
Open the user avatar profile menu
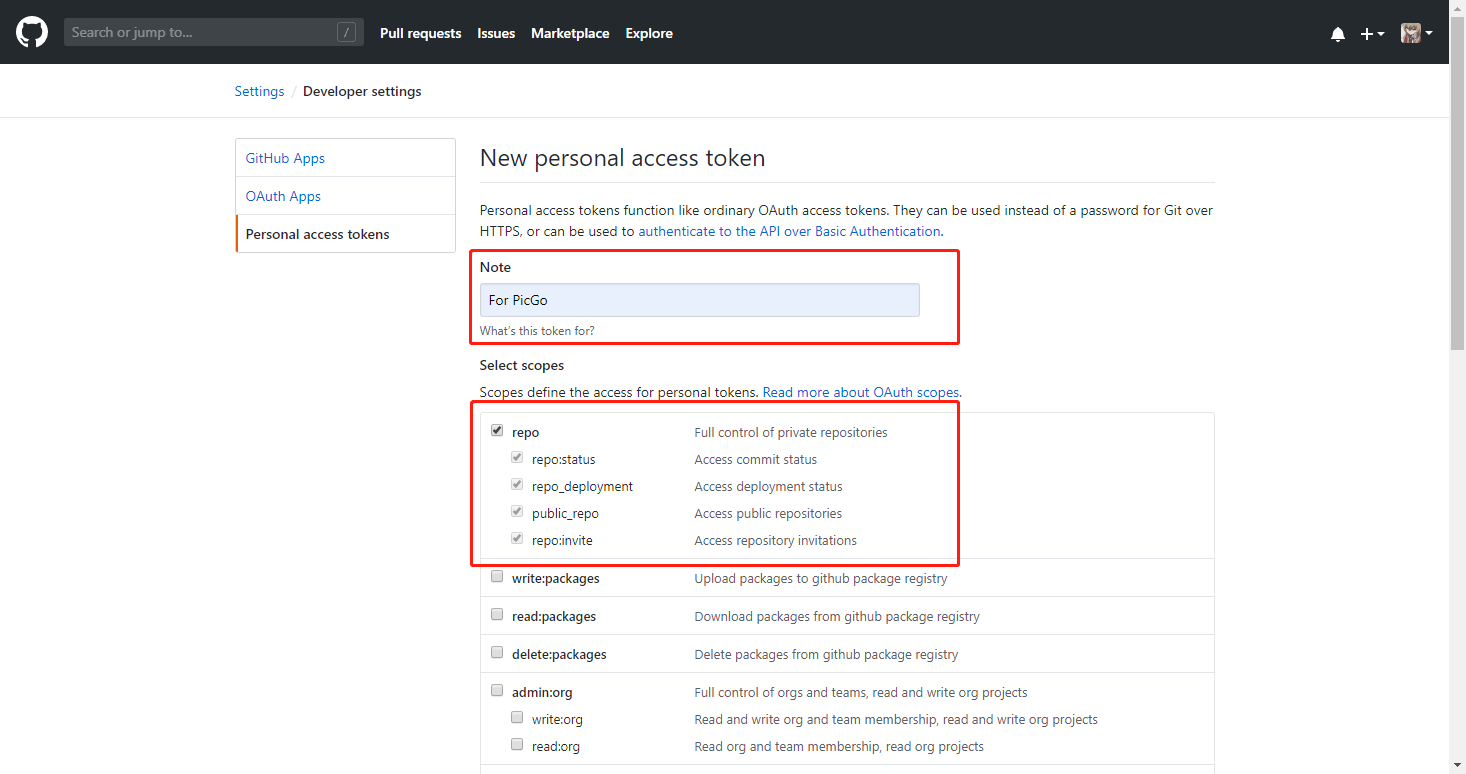[1416, 33]
